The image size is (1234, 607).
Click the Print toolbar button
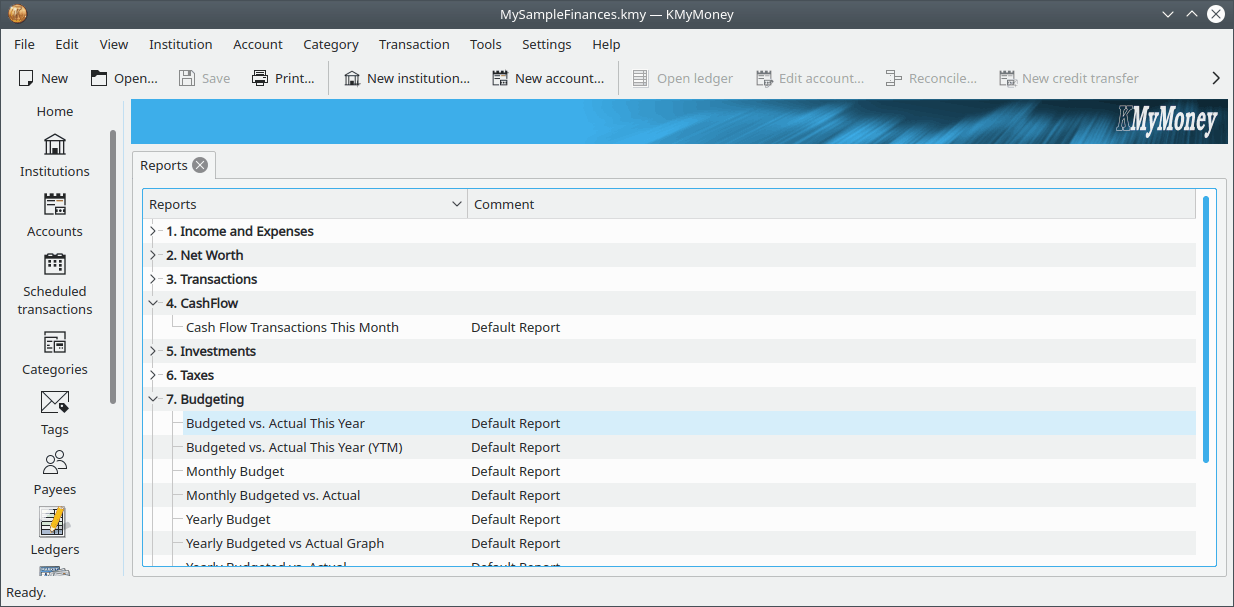pyautogui.click(x=283, y=78)
